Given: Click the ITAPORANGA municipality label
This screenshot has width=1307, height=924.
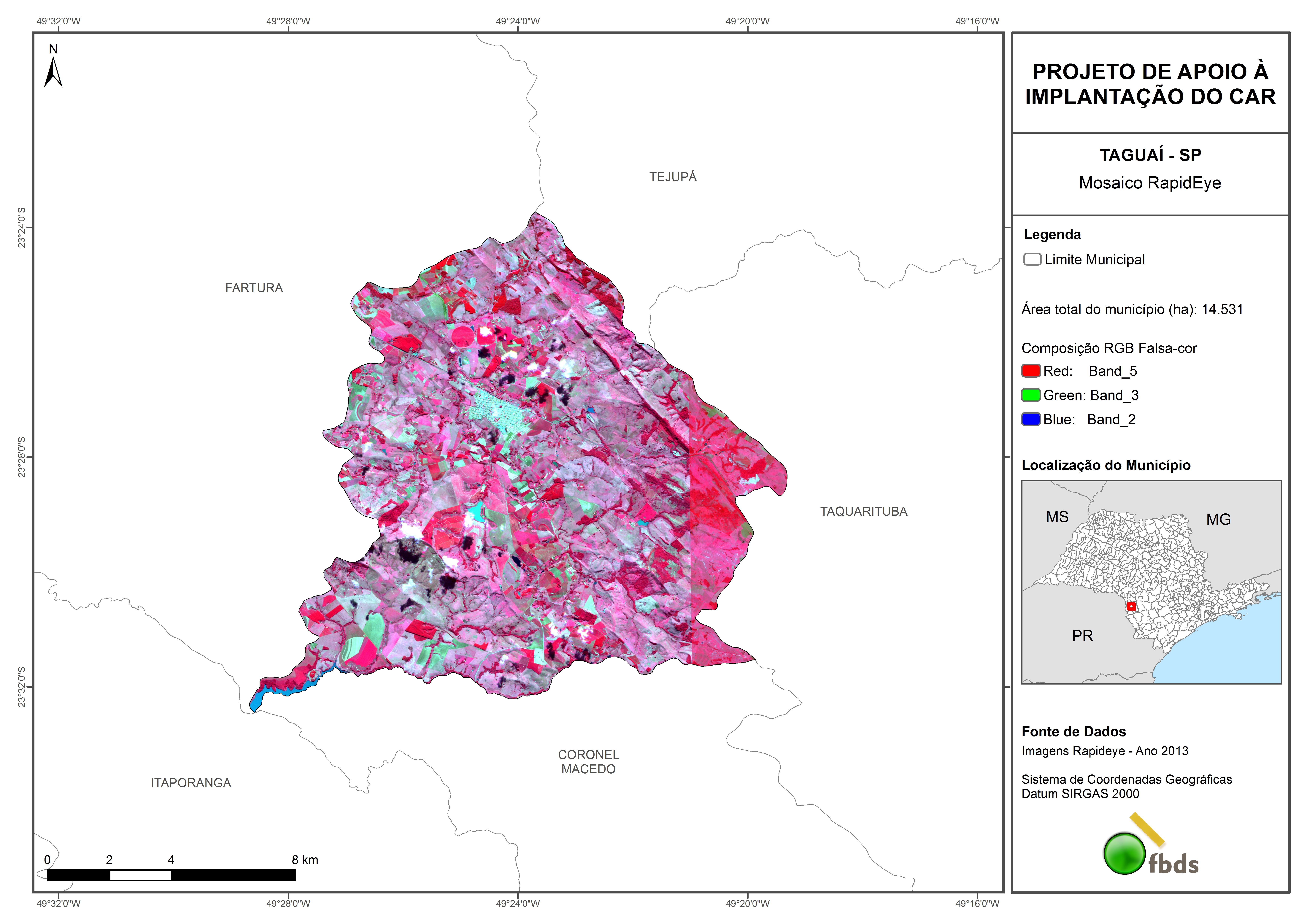Looking at the screenshot, I should click(x=191, y=783).
